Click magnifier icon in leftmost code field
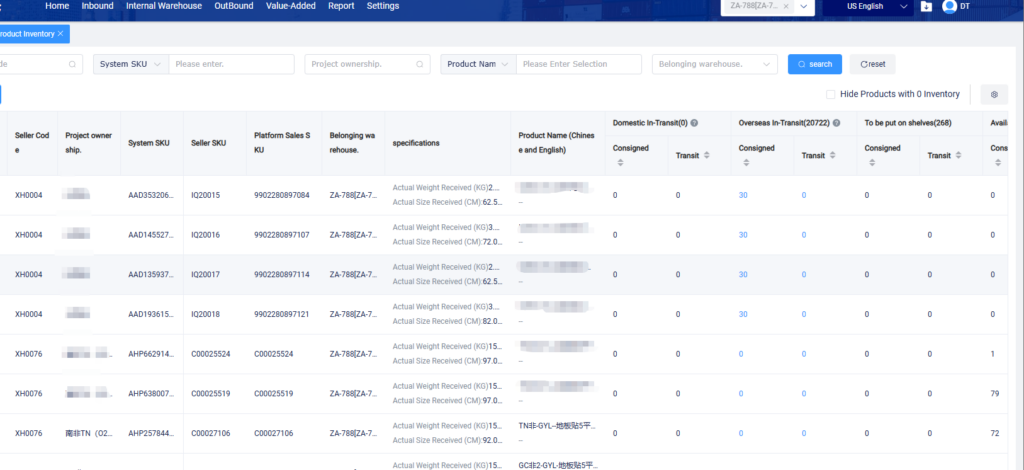 click(x=72, y=65)
